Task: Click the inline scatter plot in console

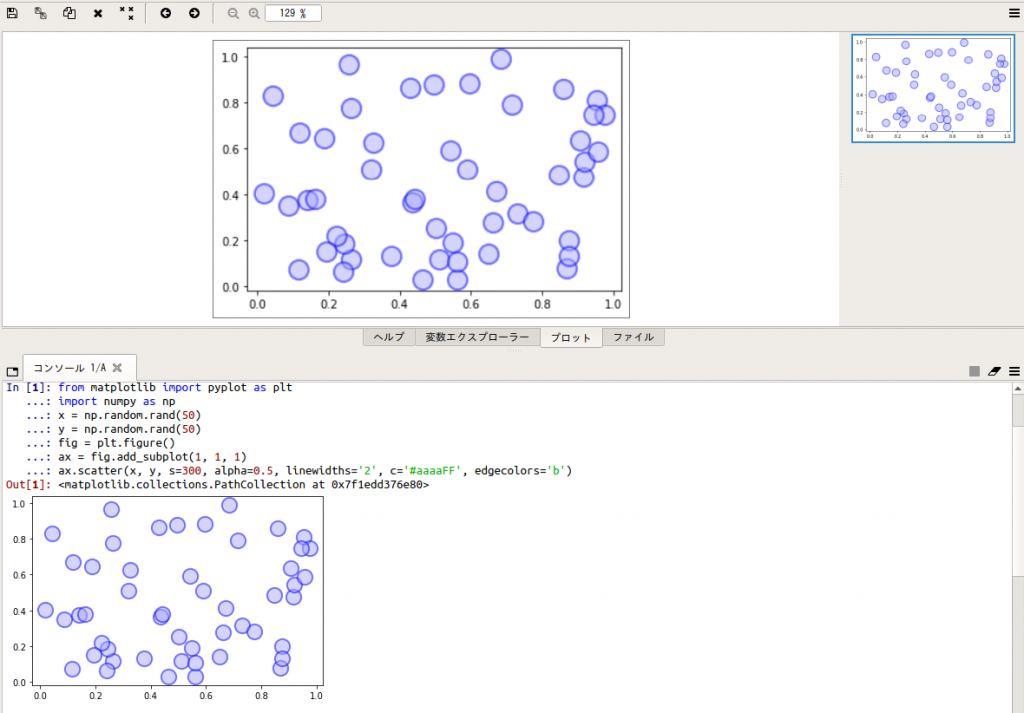Action: tap(169, 599)
